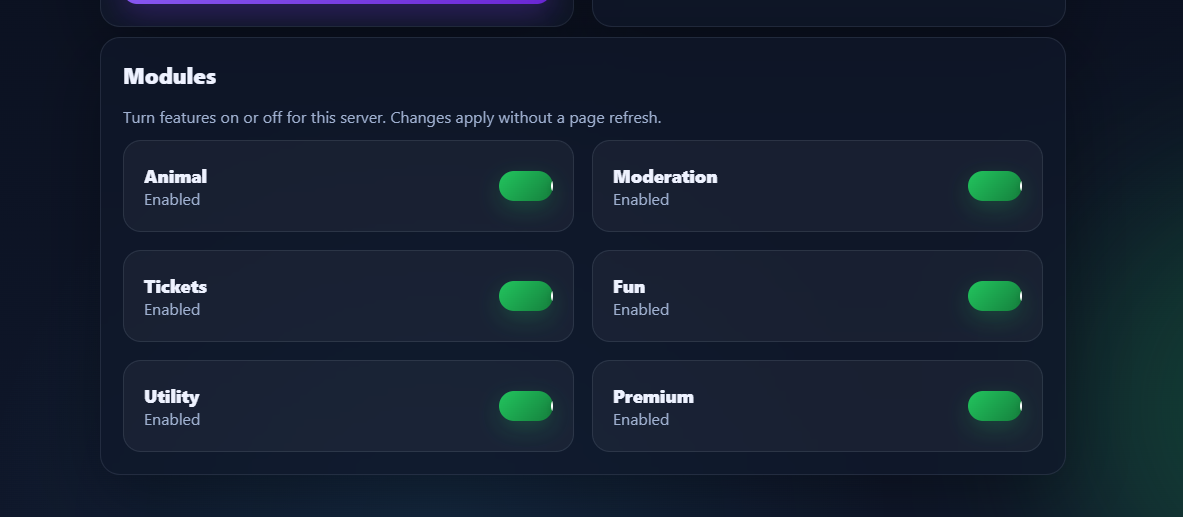Image resolution: width=1183 pixels, height=517 pixels.
Task: Disable the Moderation module switch
Action: tap(995, 186)
